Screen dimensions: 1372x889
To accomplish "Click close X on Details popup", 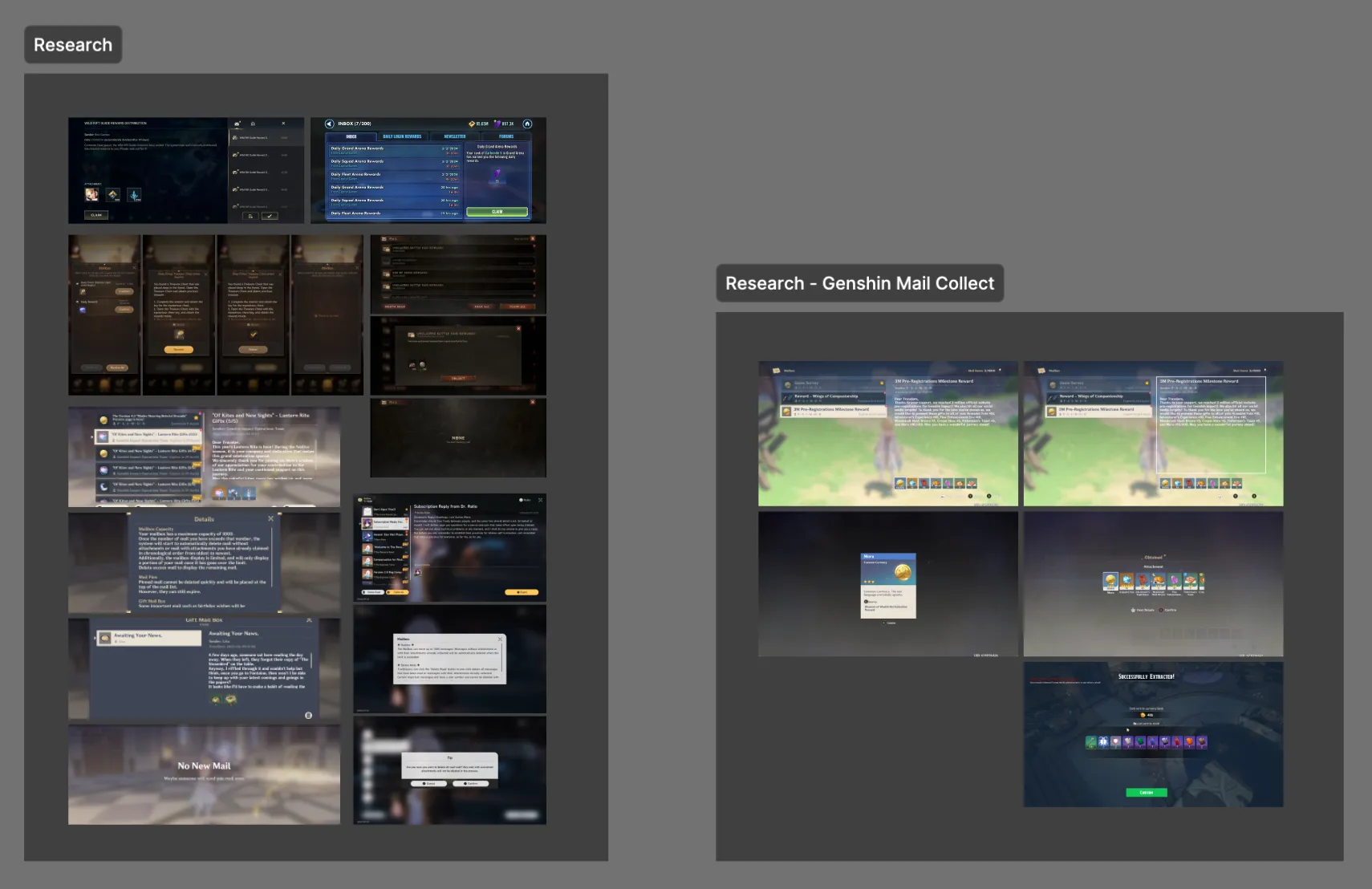I will pos(270,519).
